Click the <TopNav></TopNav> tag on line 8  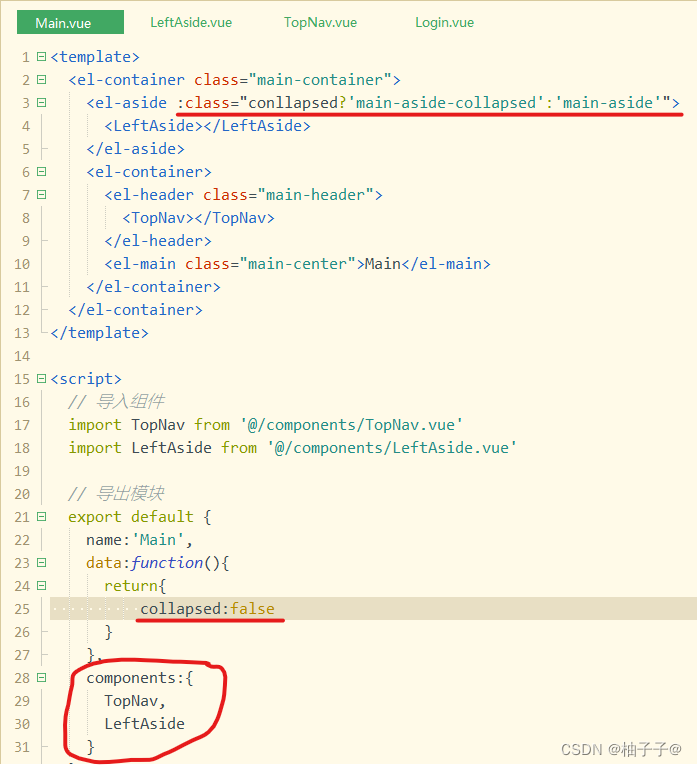(198, 218)
